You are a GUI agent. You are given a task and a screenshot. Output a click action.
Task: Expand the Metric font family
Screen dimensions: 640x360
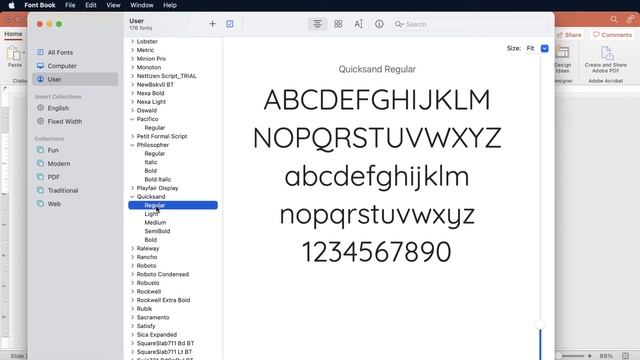132,50
